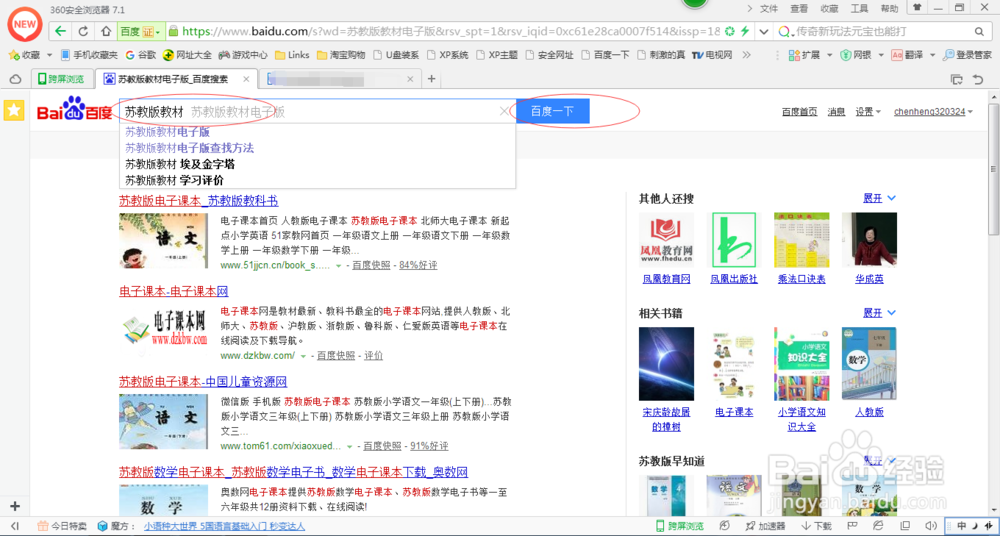The image size is (1000, 536).
Task: Click the Baidu logo
Action: pyautogui.click(x=75, y=110)
